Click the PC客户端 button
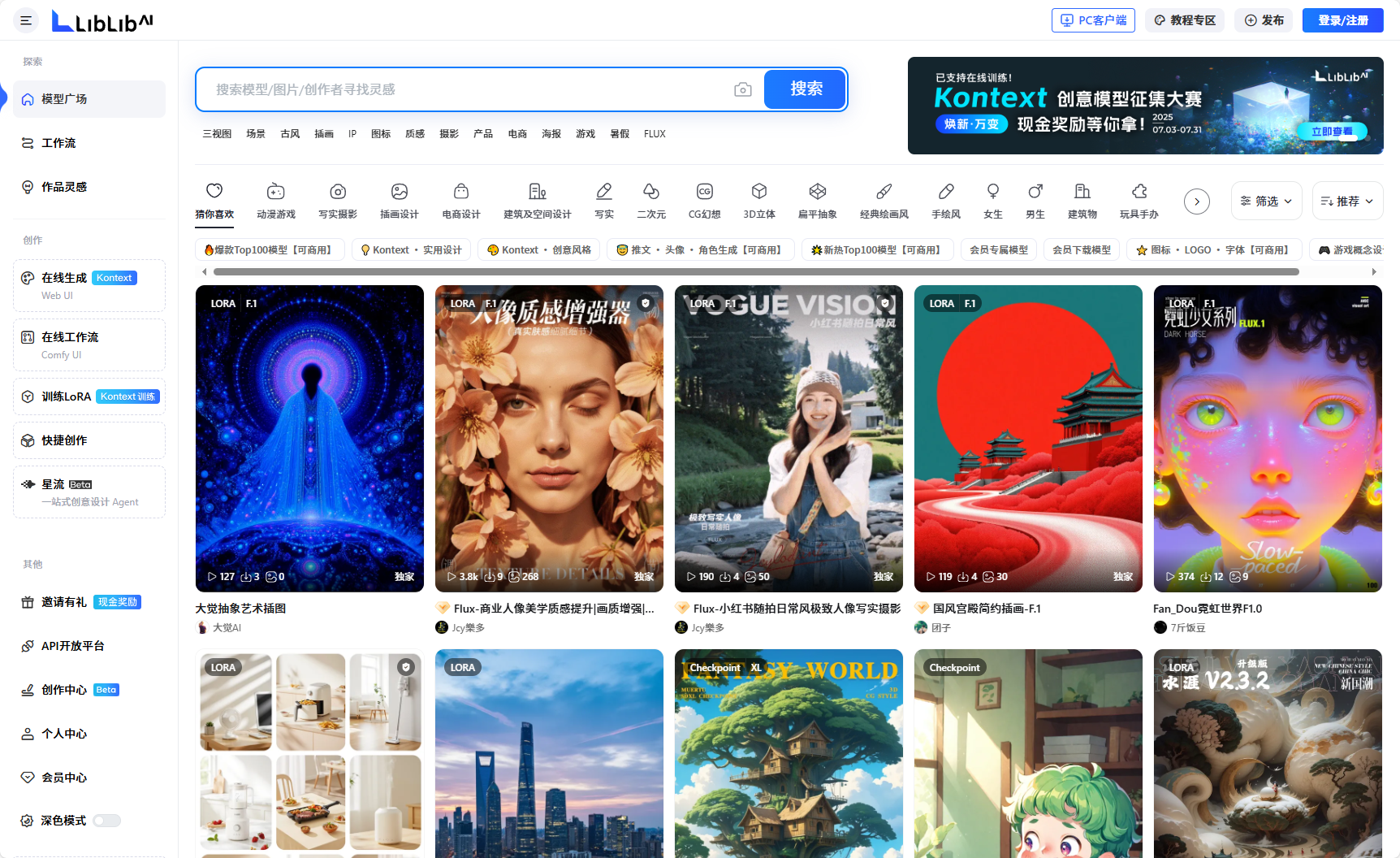 1093,20
